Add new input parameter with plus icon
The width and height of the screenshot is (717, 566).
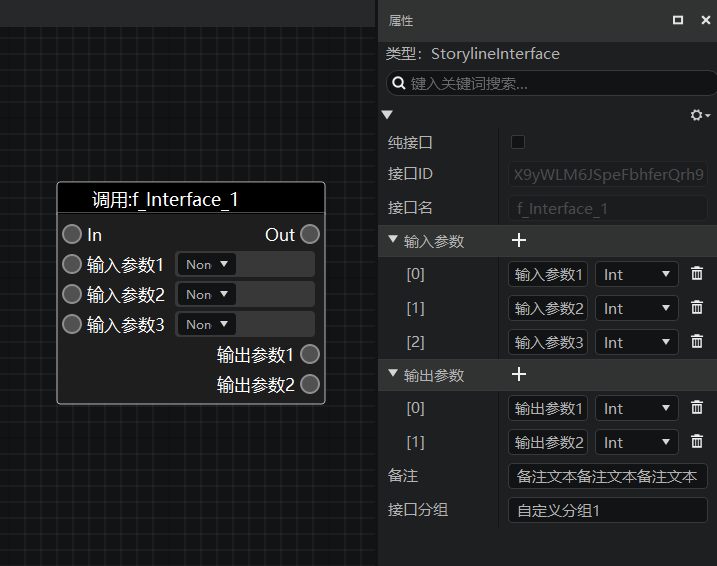tap(519, 240)
